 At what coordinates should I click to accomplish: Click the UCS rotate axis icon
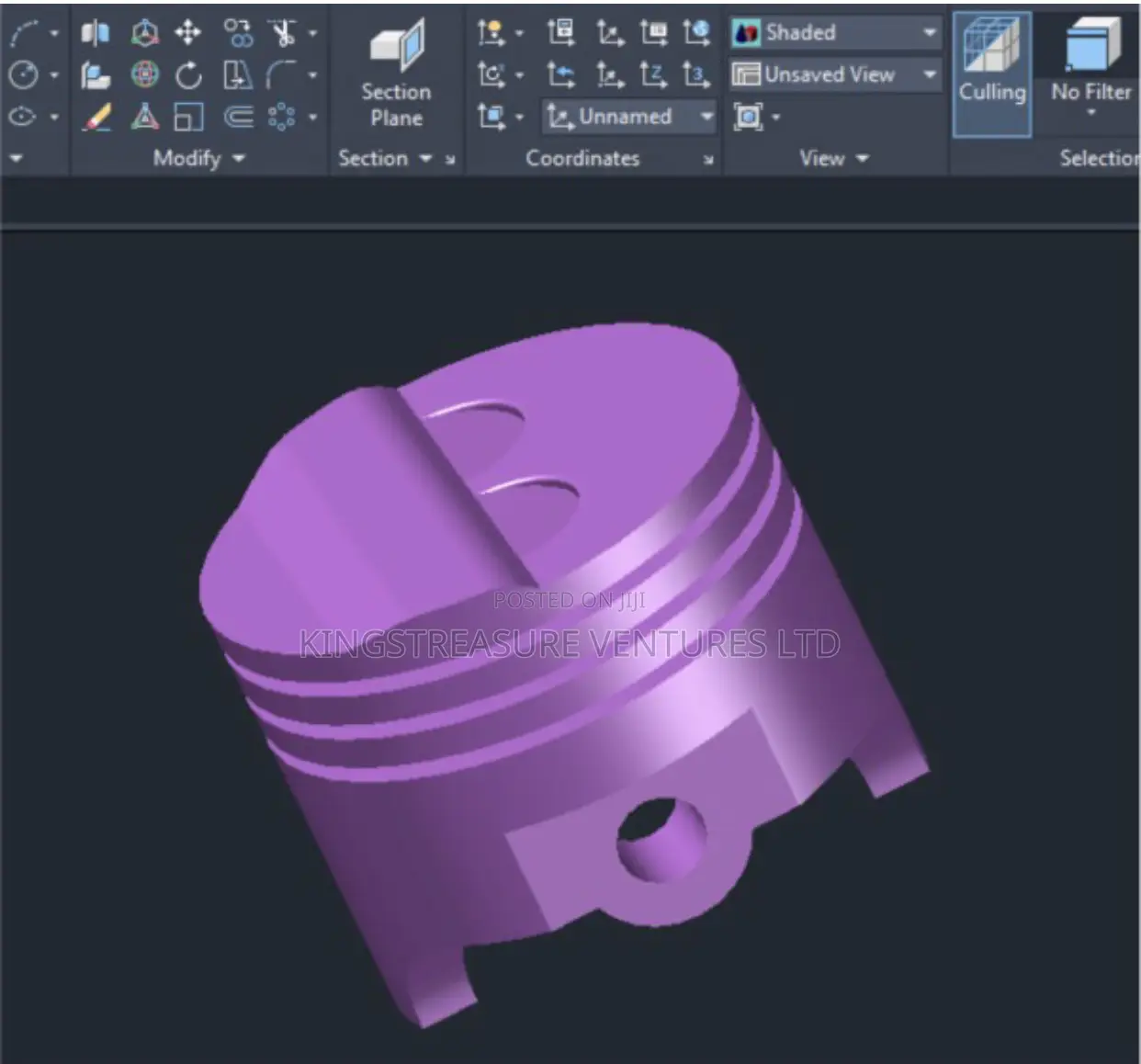coord(491,75)
